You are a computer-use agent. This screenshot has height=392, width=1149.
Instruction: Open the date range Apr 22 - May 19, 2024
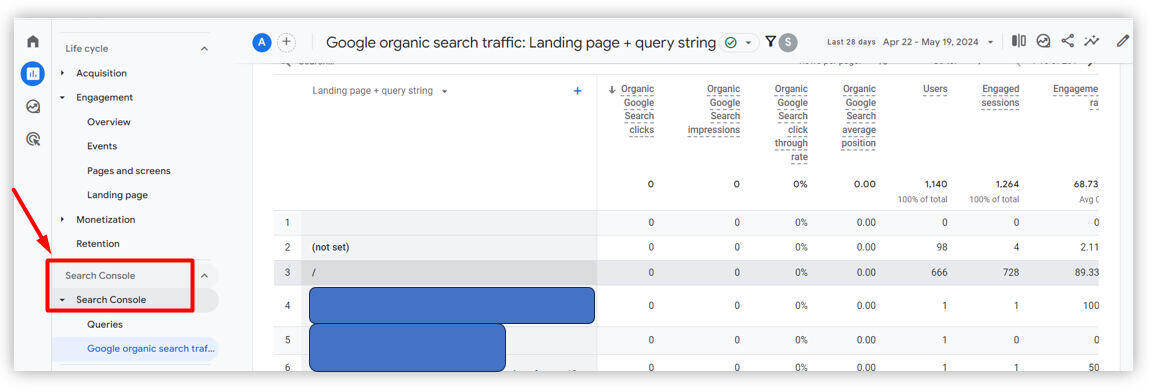[938, 42]
